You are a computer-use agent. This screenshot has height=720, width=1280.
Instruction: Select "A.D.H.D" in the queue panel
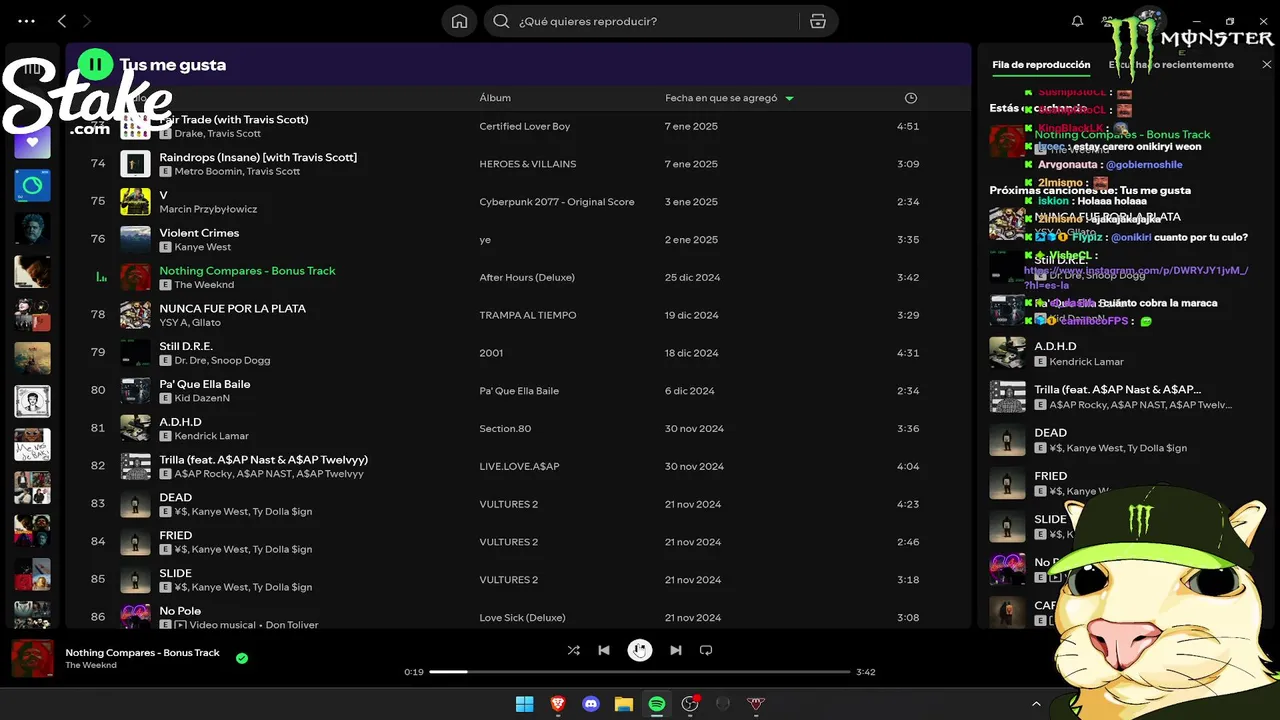click(x=1054, y=347)
